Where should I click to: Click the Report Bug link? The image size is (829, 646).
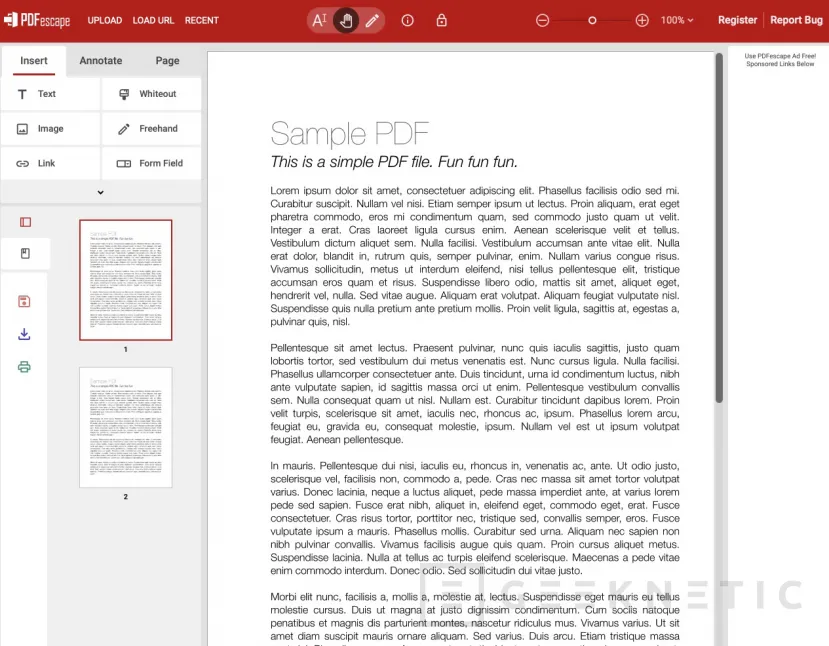pyautogui.click(x=796, y=20)
